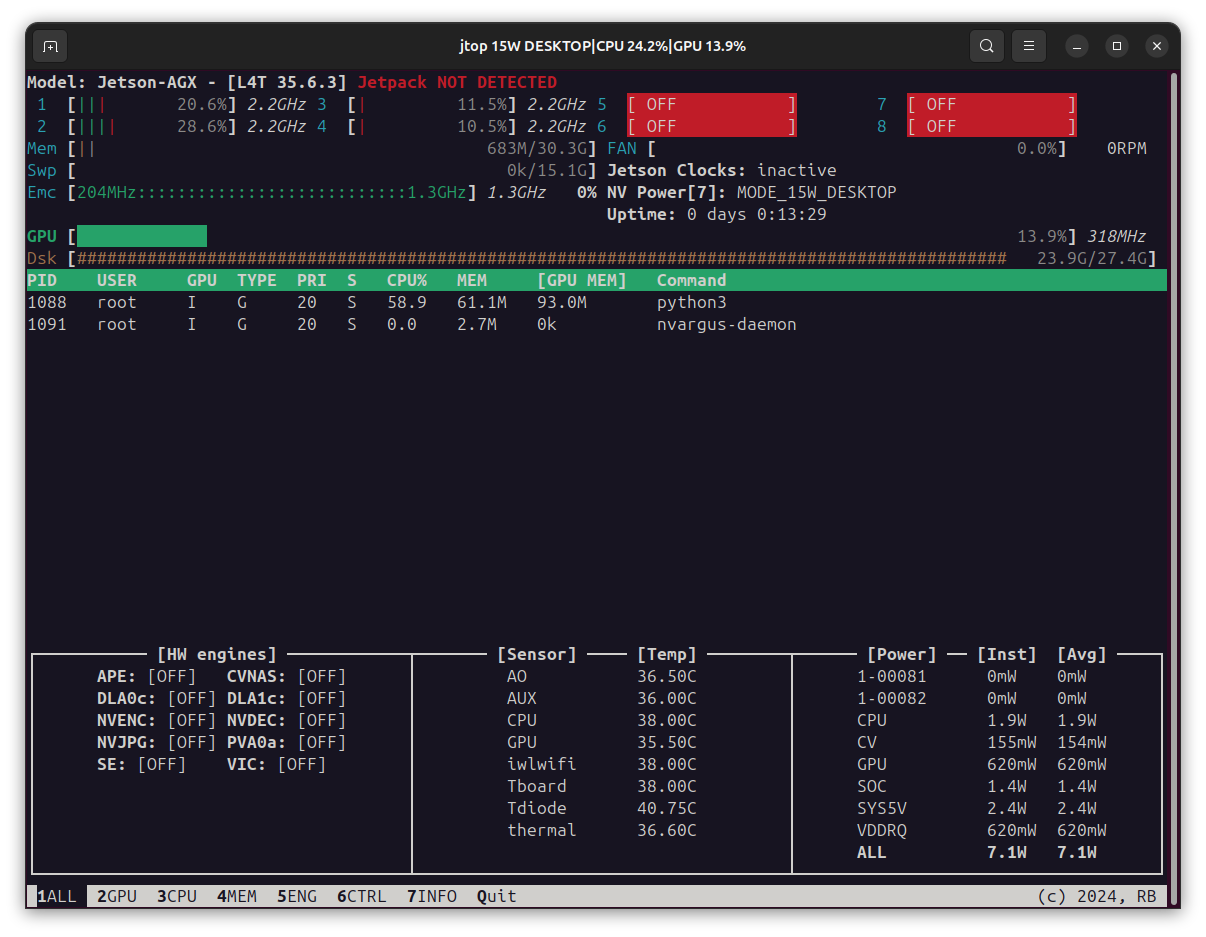1206x937 pixels.
Task: Switch to the 2GPU page
Action: [117, 896]
